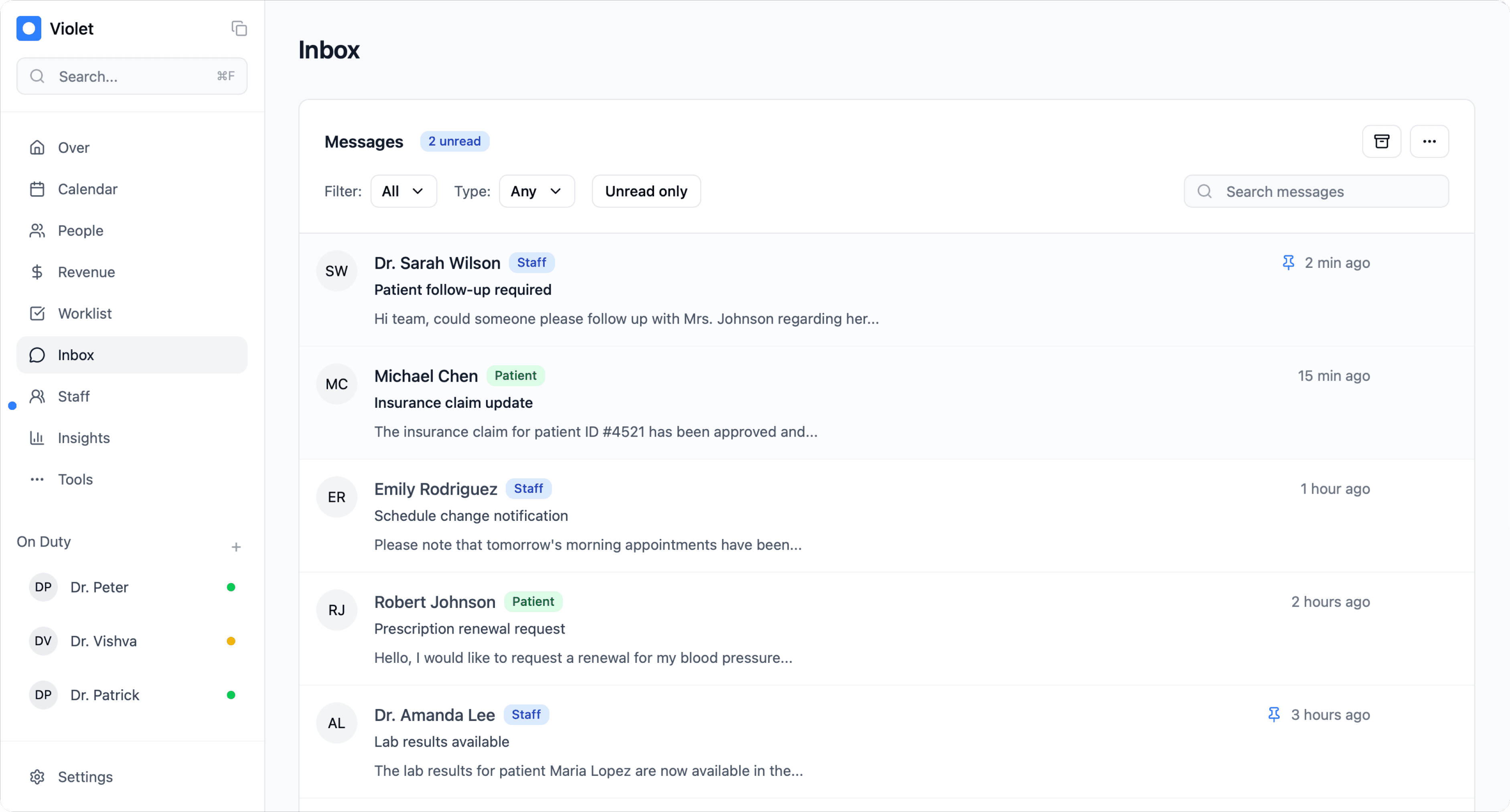Click the 1 hour ago timestamp
The image size is (1510, 812).
1335,489
